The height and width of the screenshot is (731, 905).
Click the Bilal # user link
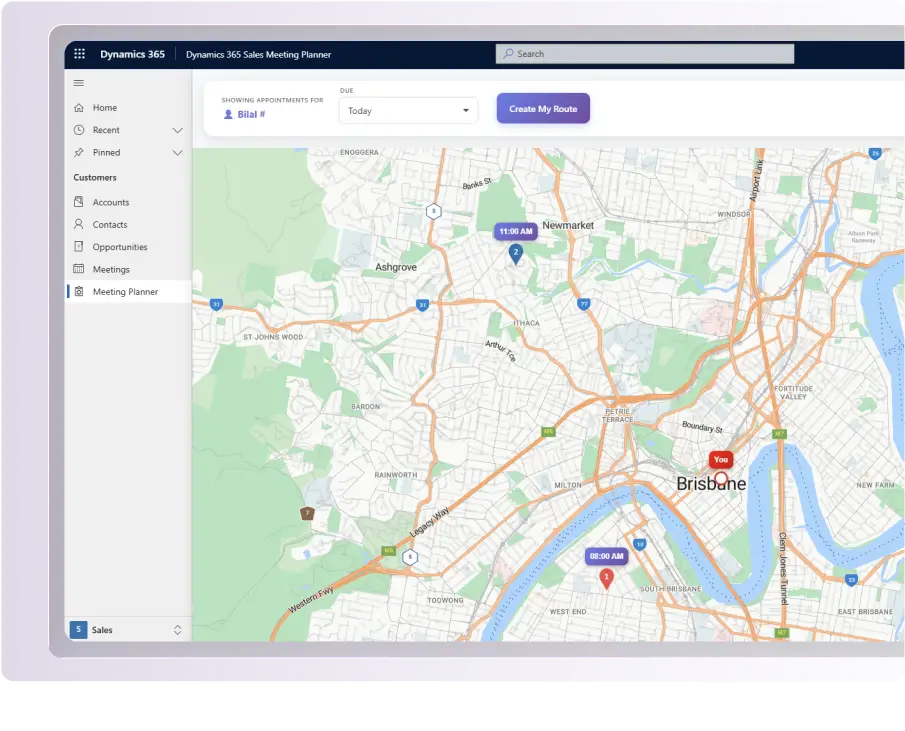251,114
